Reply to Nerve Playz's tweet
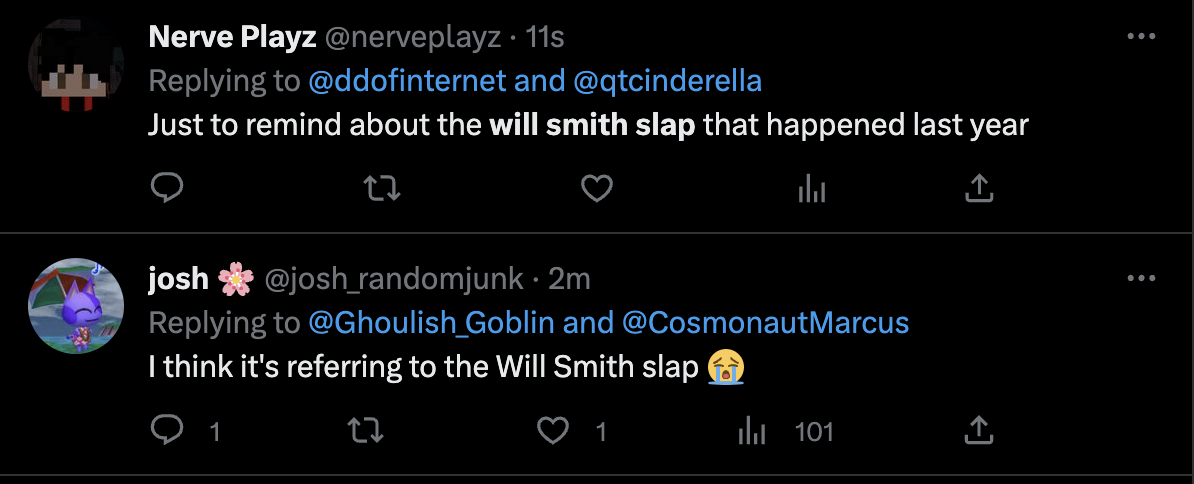1194x484 pixels. pyautogui.click(x=166, y=188)
